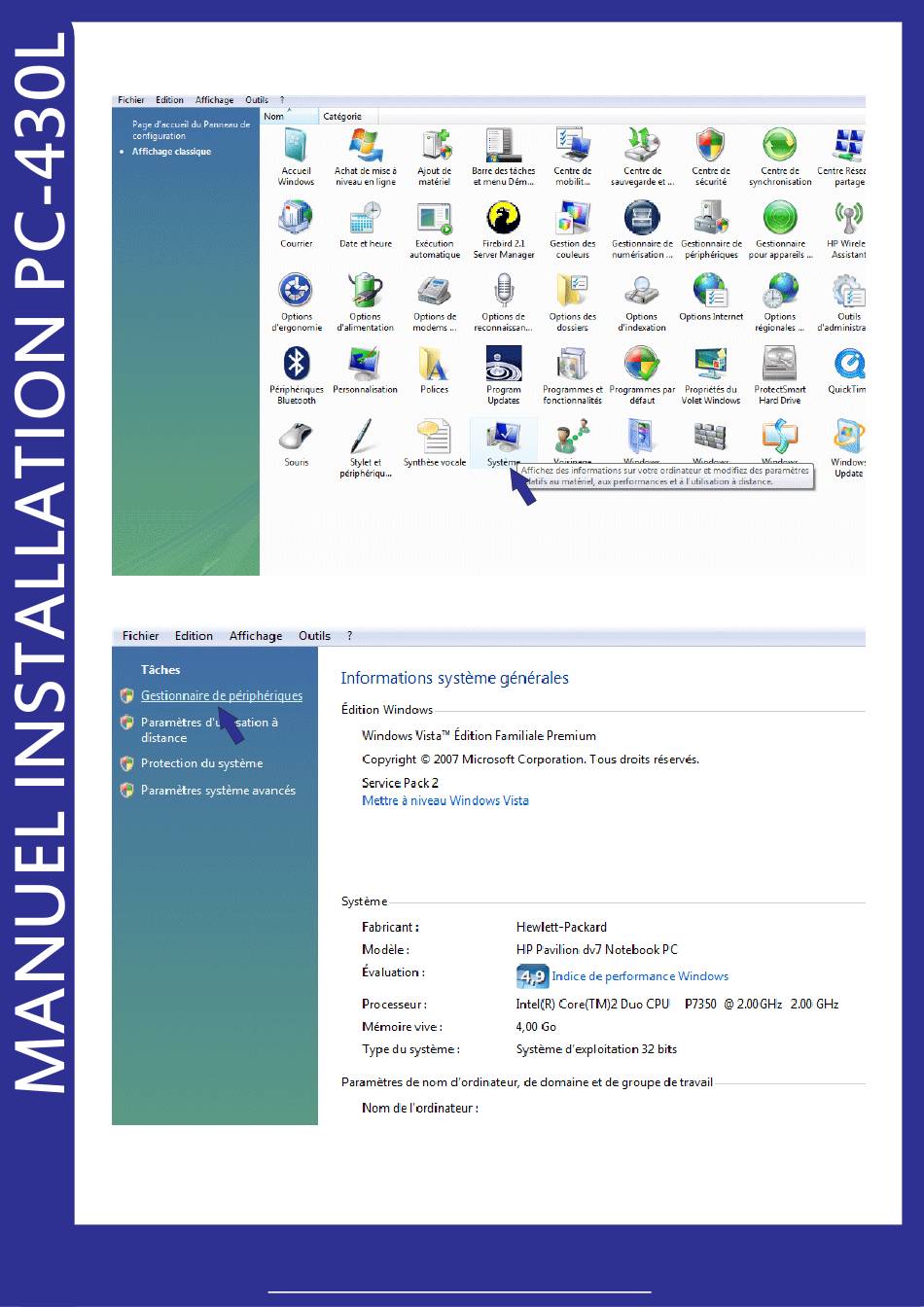Open Fichier menu in Control Panel window
The height and width of the screenshot is (1307, 924).
pos(131,100)
